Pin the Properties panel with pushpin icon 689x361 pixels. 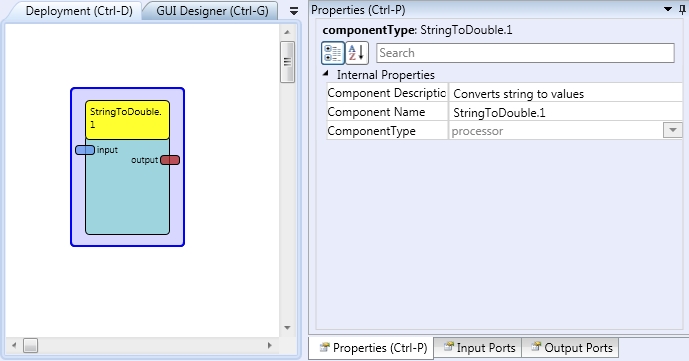(x=682, y=10)
